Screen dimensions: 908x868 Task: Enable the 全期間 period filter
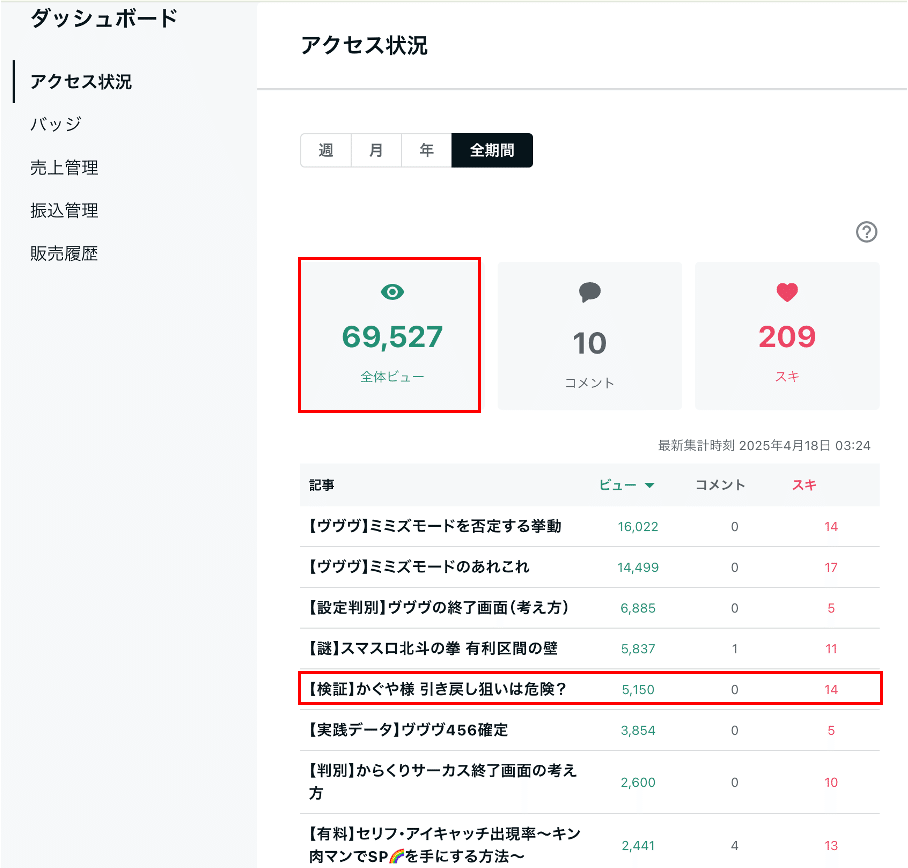click(491, 150)
